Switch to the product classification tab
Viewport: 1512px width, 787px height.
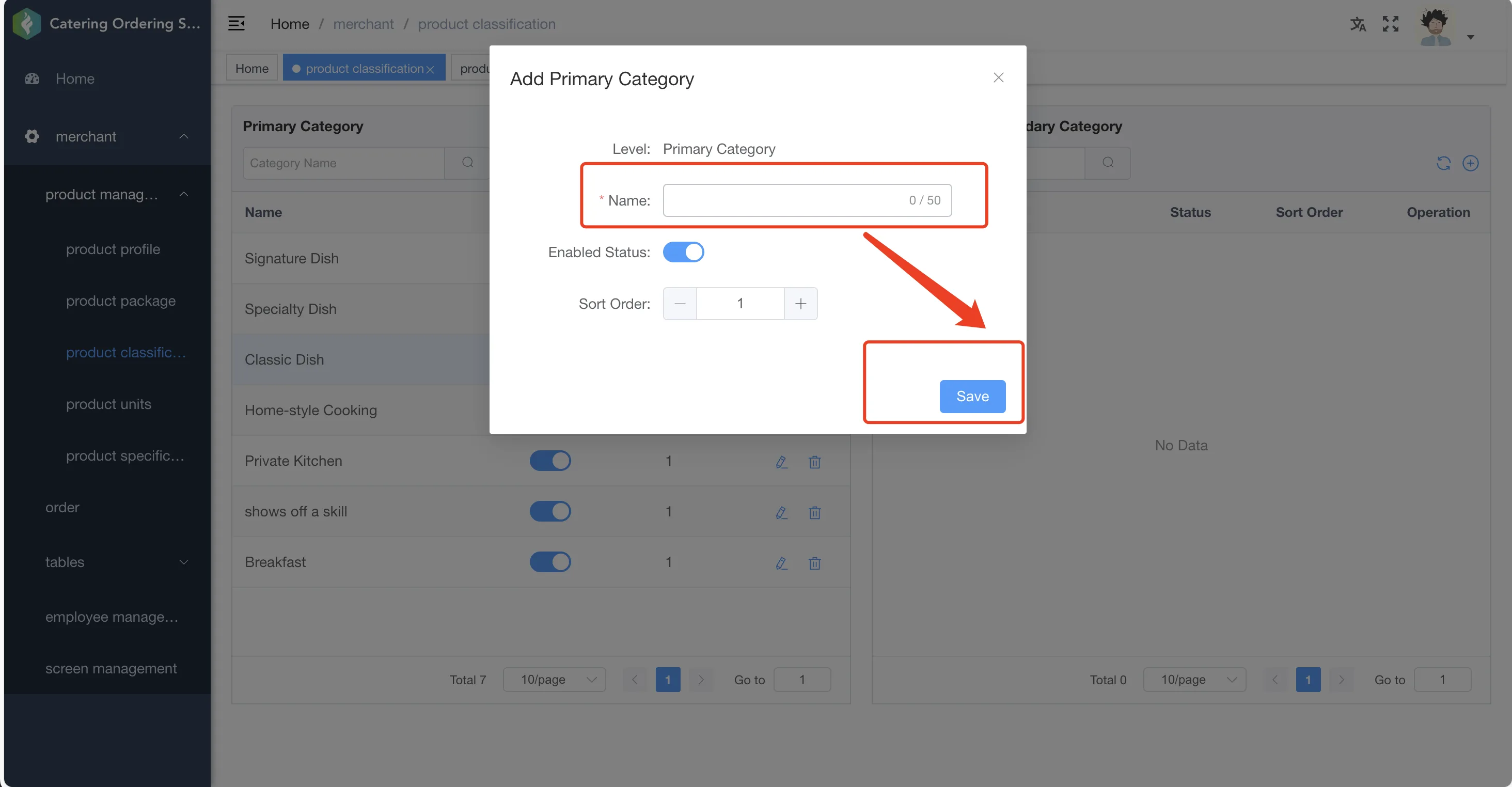(364, 68)
